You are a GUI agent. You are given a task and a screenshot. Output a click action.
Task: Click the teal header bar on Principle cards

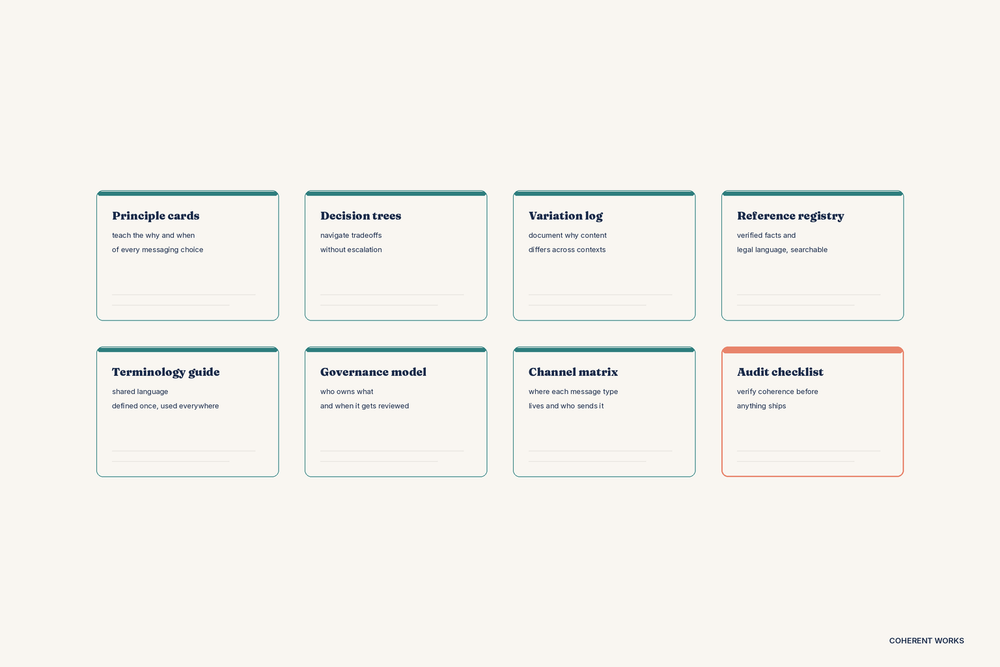point(187,192)
